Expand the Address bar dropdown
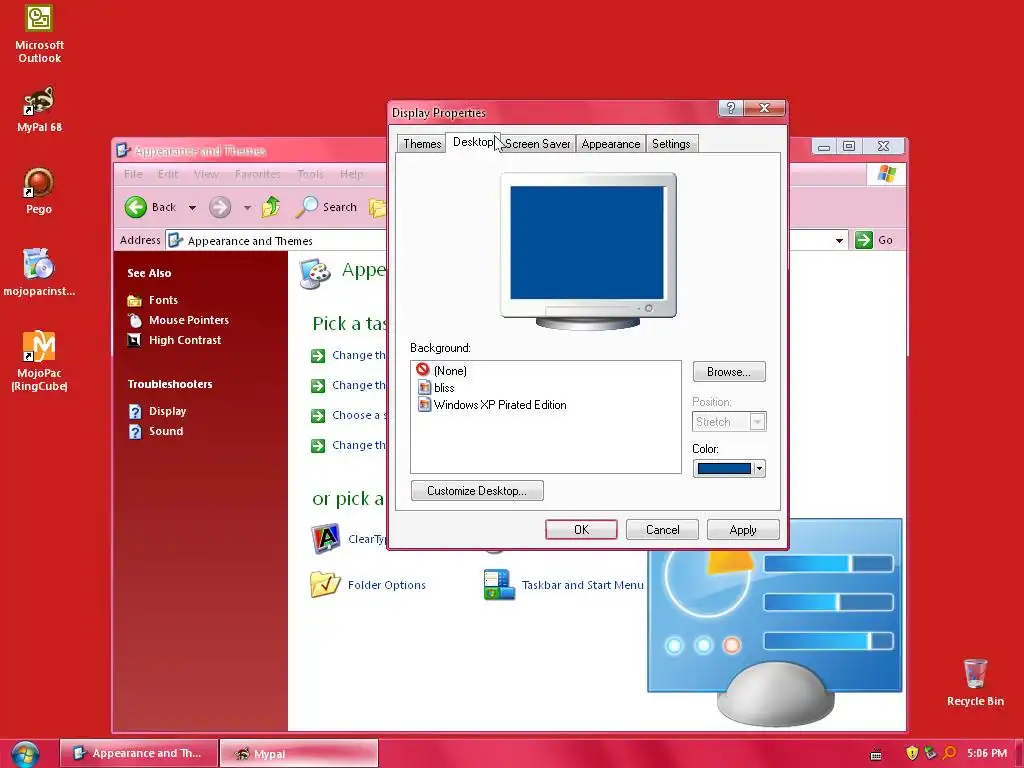 (839, 240)
